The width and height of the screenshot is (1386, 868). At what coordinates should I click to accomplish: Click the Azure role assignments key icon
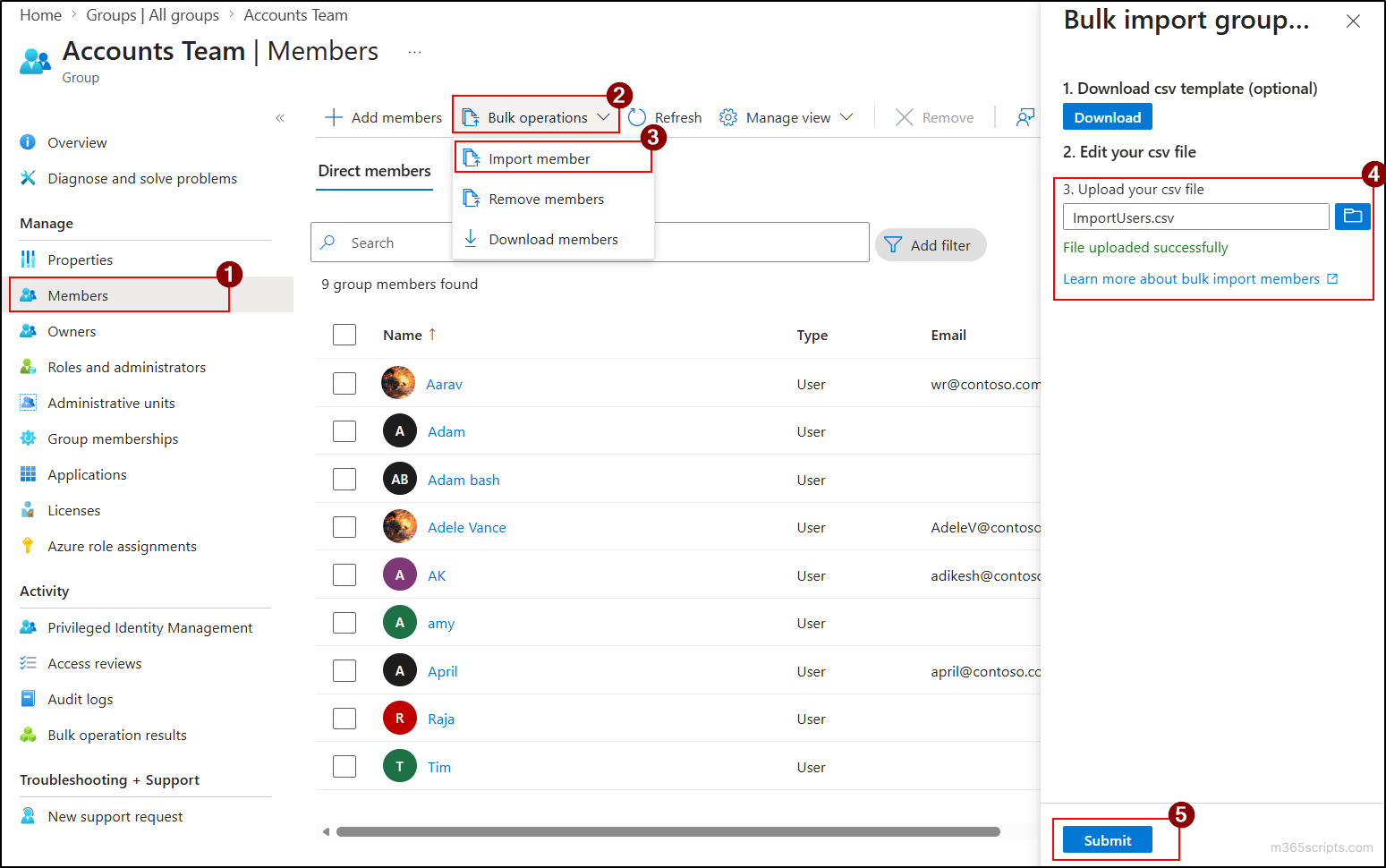pyautogui.click(x=28, y=546)
